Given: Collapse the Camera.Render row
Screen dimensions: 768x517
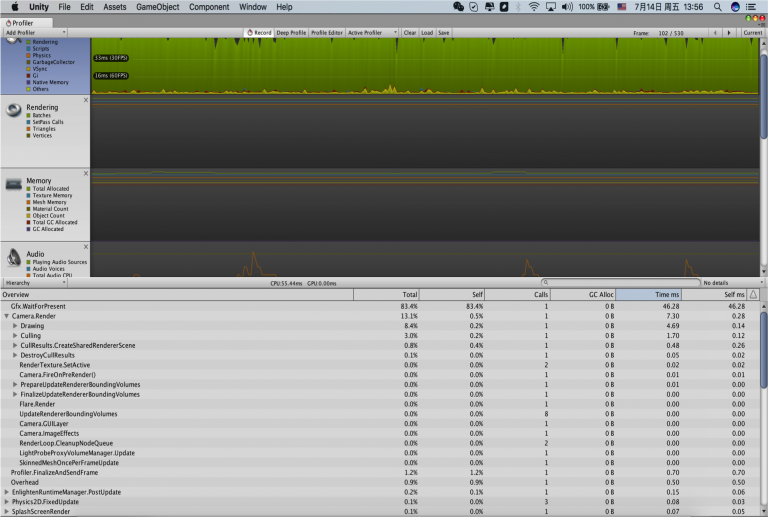Looking at the screenshot, I should pyautogui.click(x=6, y=316).
